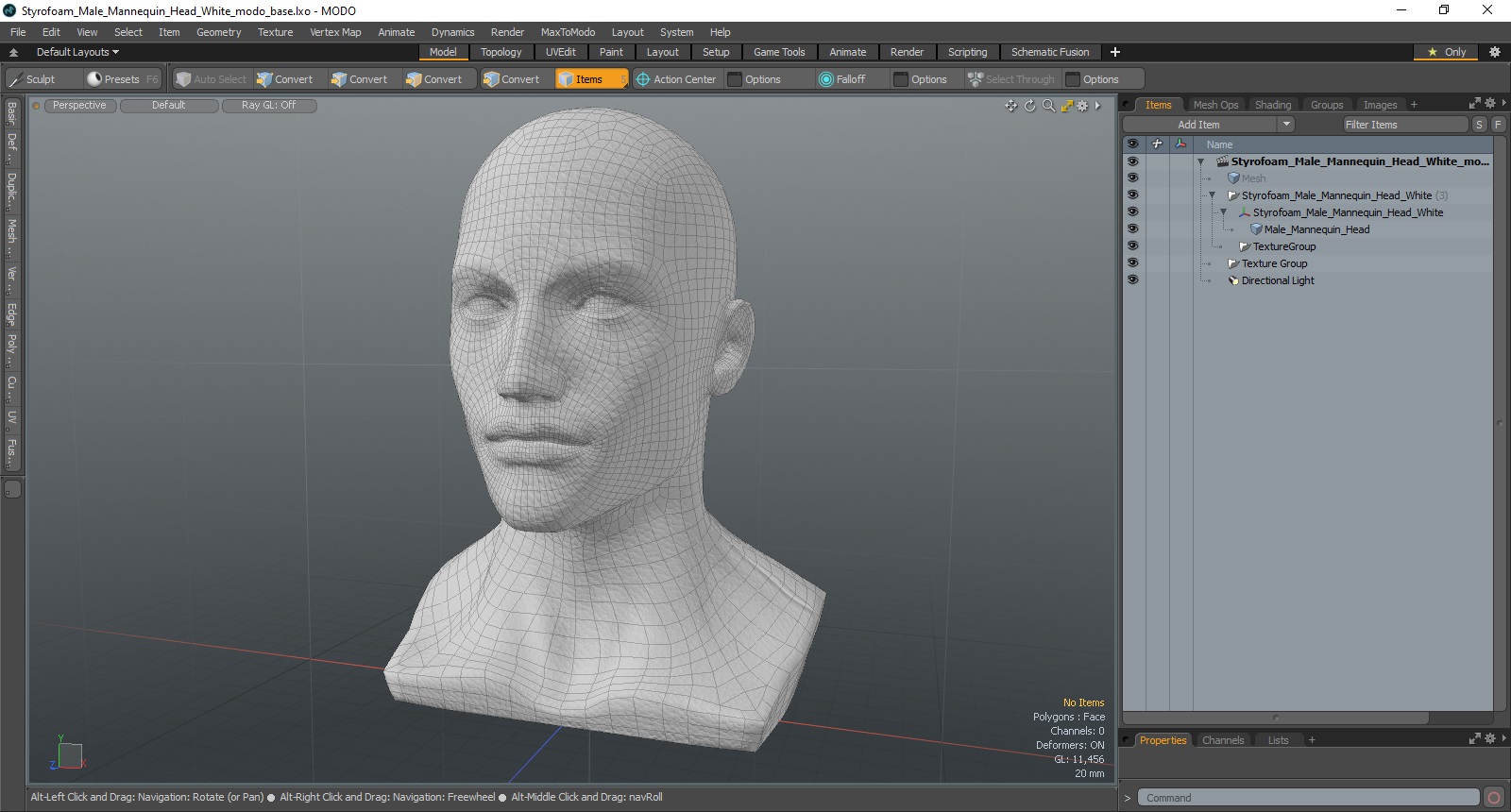
Task: Collapse the root scene tree item
Action: point(1201,162)
